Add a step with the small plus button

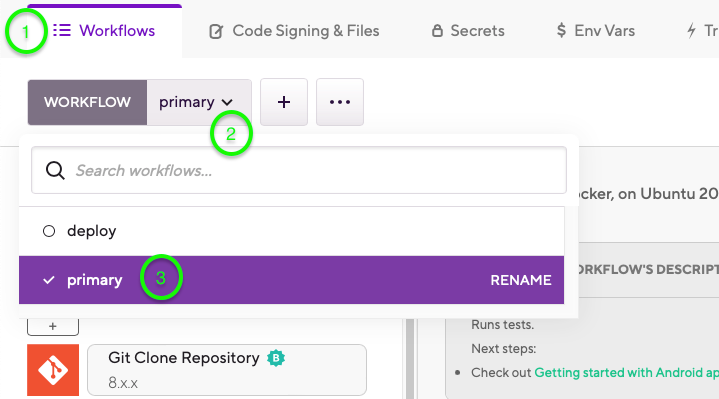(x=53, y=327)
